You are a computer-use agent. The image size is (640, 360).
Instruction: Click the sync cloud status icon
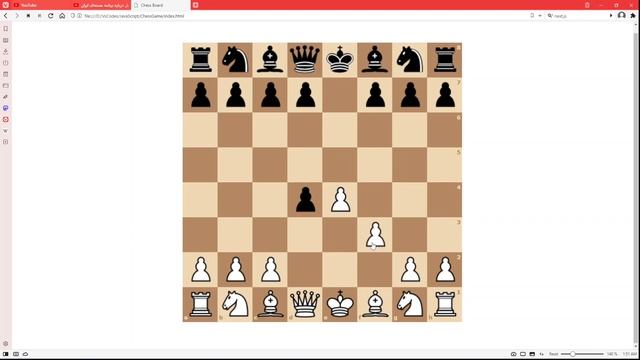pos(25,354)
